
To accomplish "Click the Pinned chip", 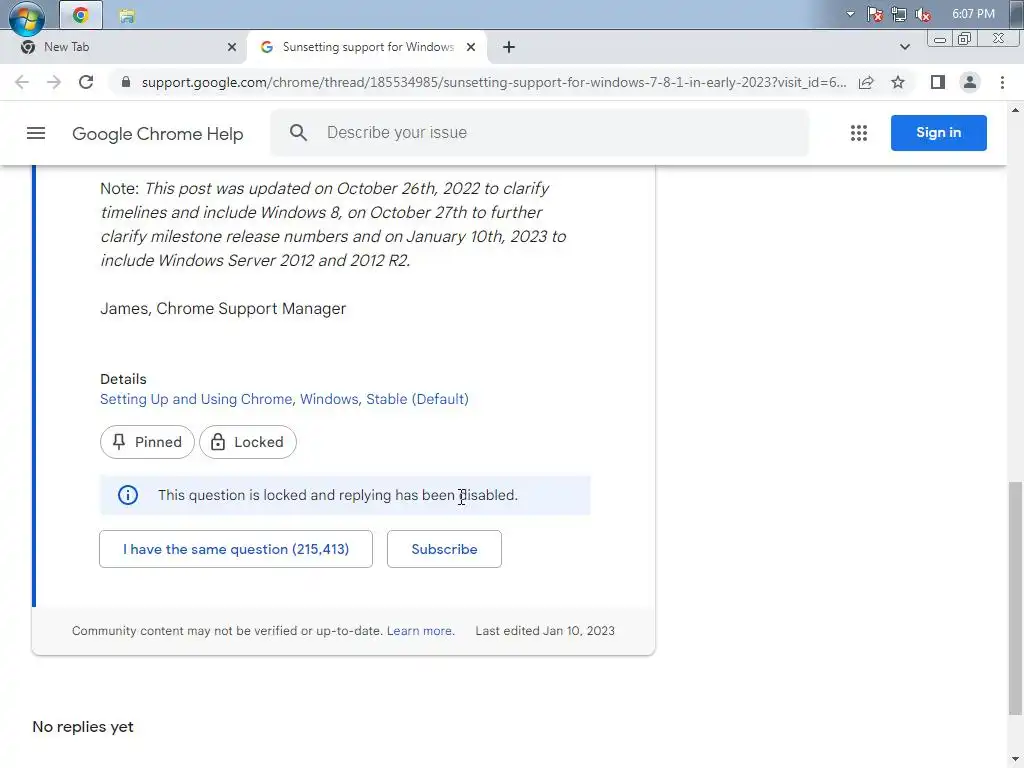I will pos(147,442).
